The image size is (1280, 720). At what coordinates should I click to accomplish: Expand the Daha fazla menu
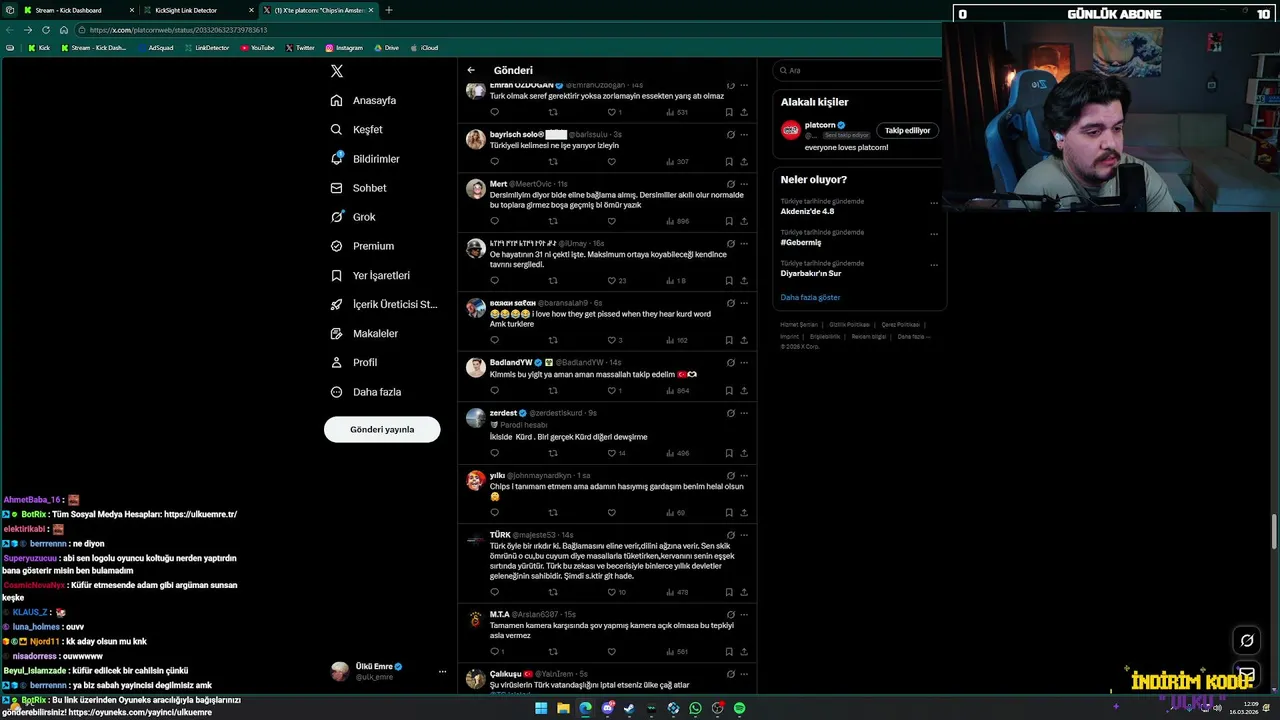pos(366,392)
